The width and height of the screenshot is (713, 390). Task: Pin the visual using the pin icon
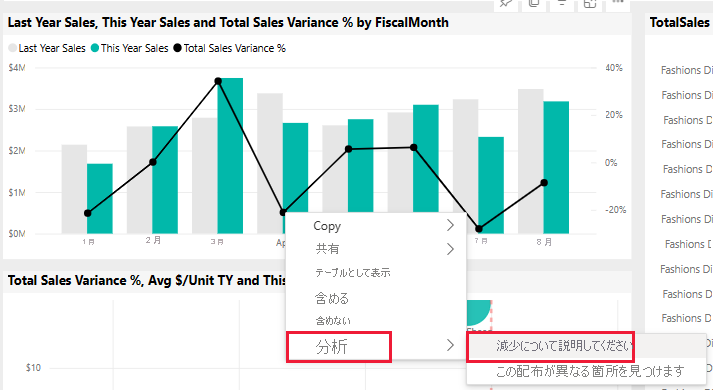[506, 4]
